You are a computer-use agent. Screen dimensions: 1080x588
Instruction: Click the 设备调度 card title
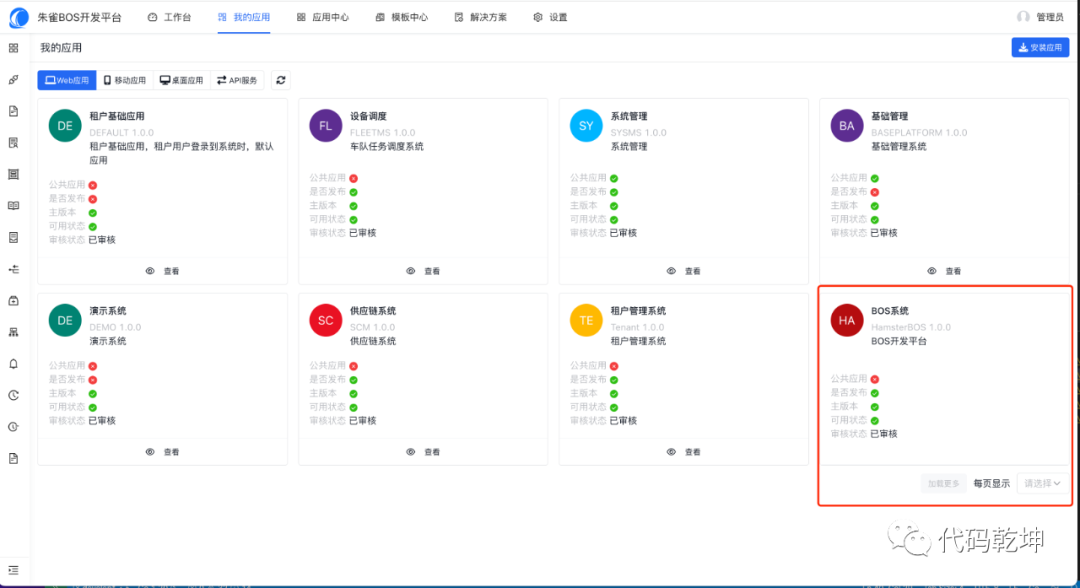368,116
